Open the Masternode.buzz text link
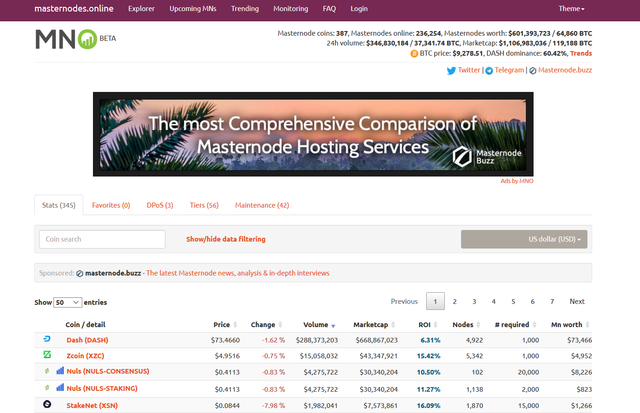640x413 pixels. pos(565,70)
